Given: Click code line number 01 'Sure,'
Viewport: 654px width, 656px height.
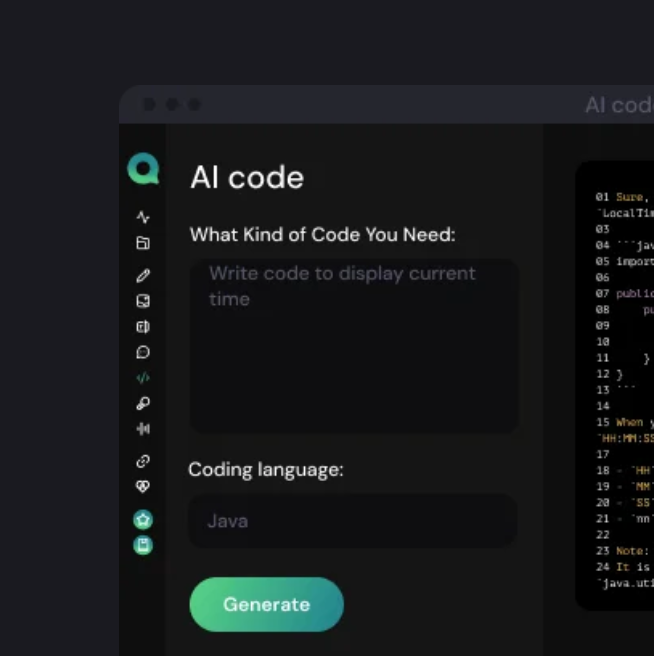Looking at the screenshot, I should click(x=622, y=197).
